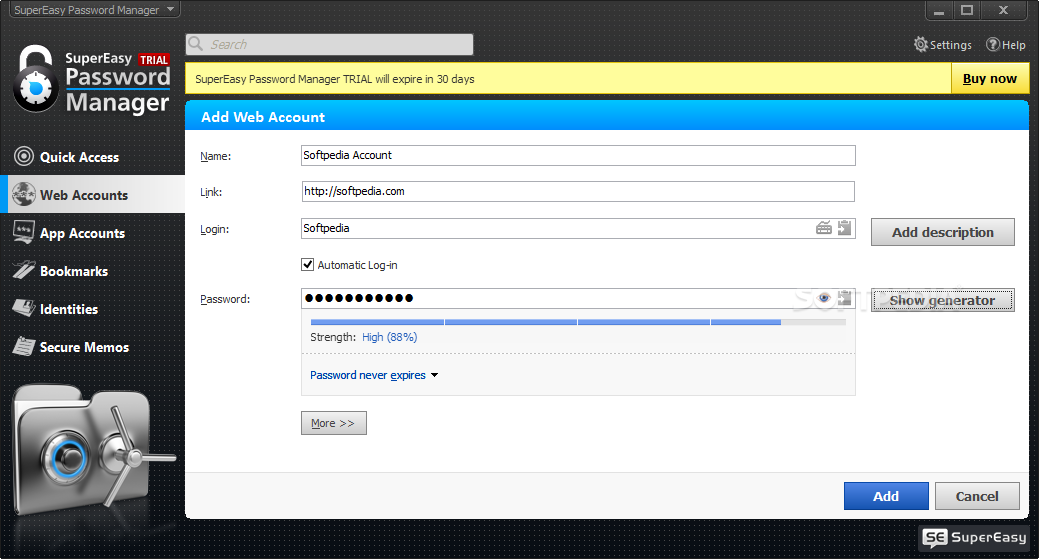Minimize the application window
Screen dimensions: 1039x559
(x=938, y=10)
